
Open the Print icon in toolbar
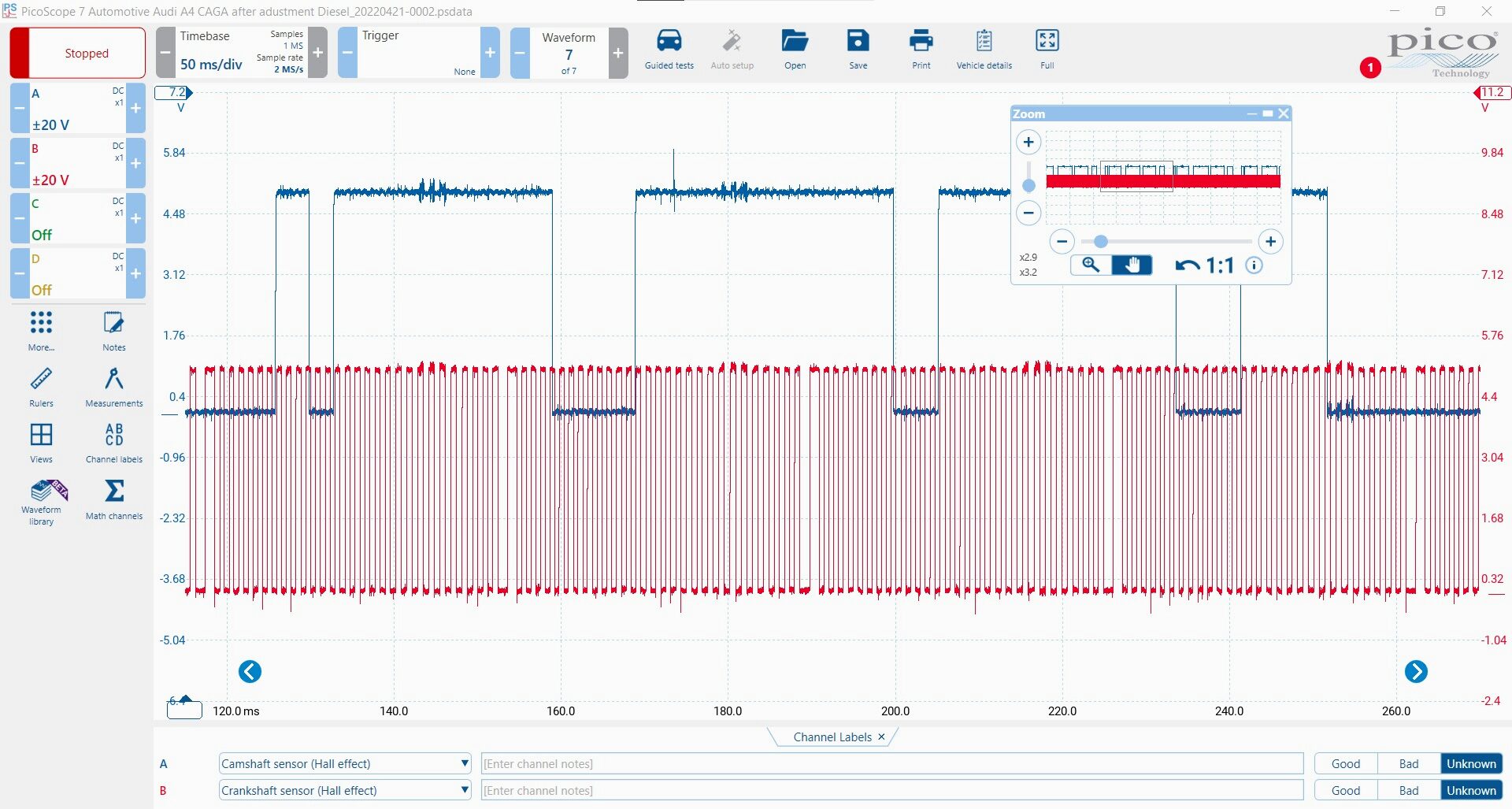point(921,41)
